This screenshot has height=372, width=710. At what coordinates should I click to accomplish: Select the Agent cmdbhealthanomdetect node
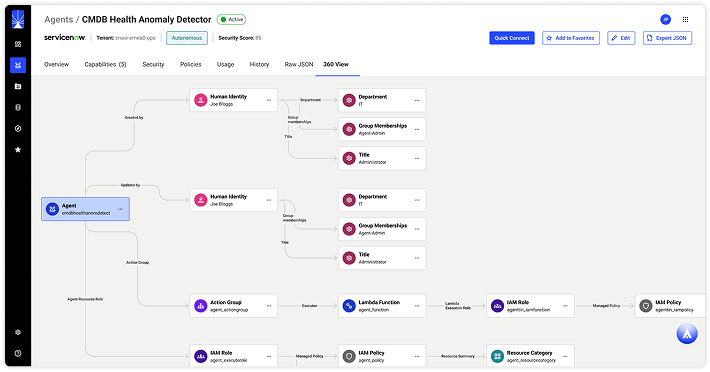(86, 209)
